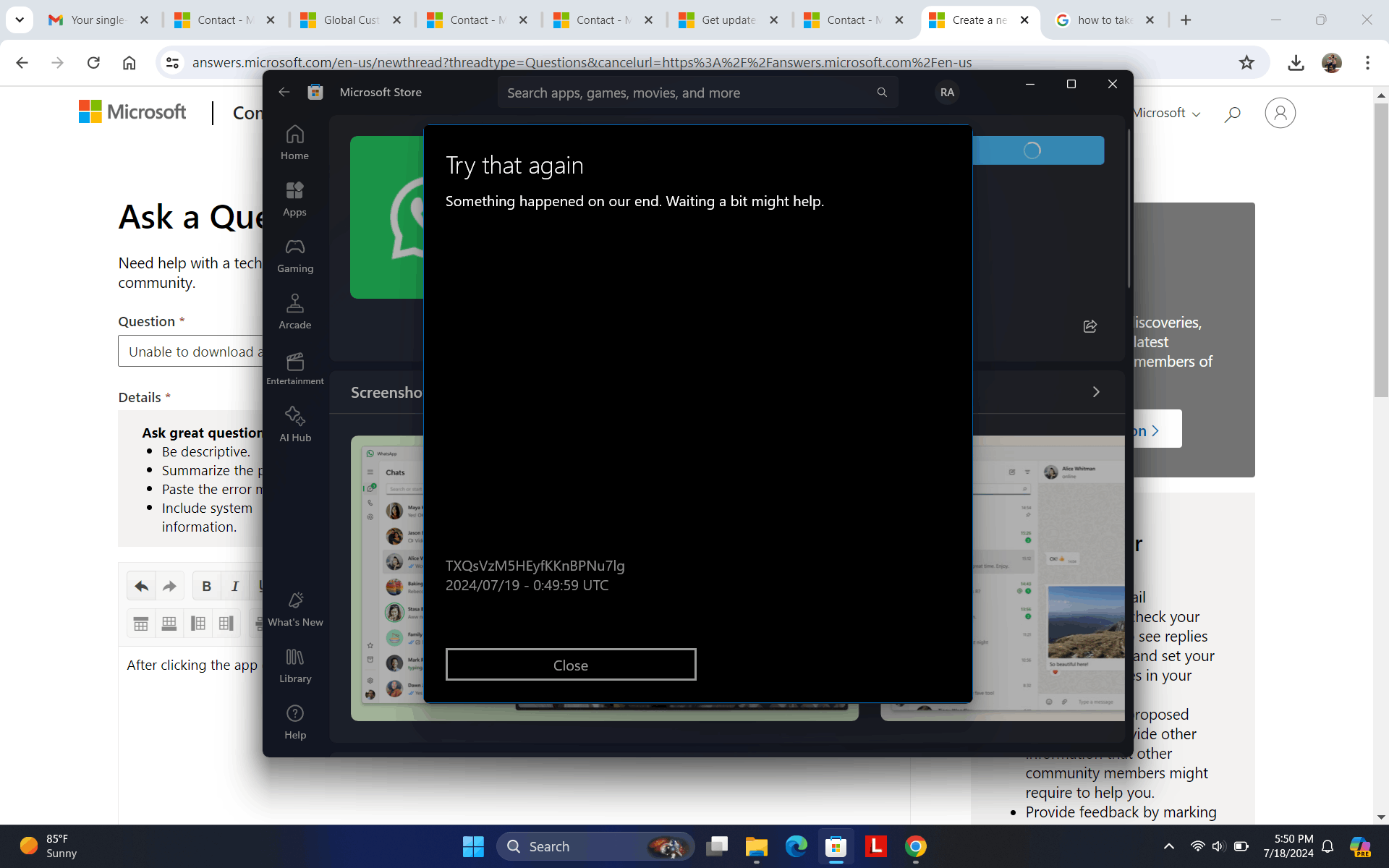Viewport: 1389px width, 868px height.
Task: Switch to the Gmail tab
Action: point(98,20)
